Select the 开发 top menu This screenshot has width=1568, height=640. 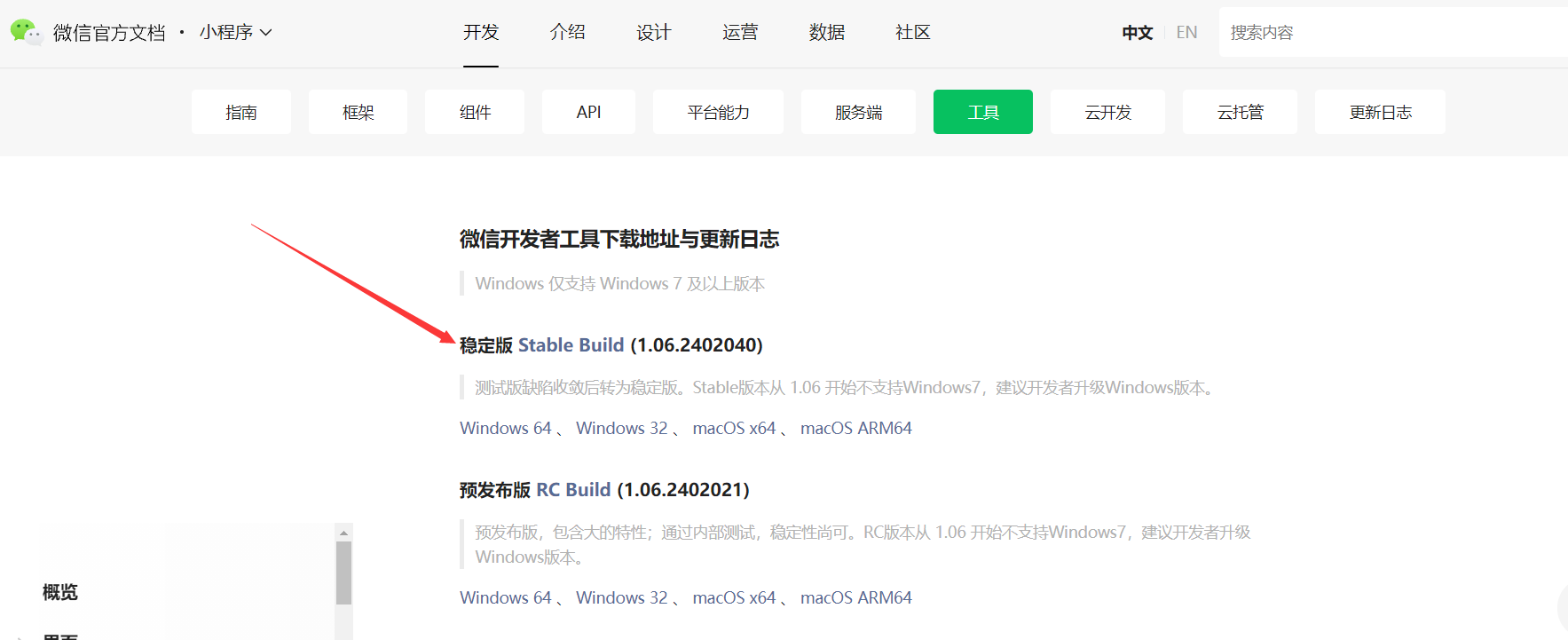coord(481,32)
